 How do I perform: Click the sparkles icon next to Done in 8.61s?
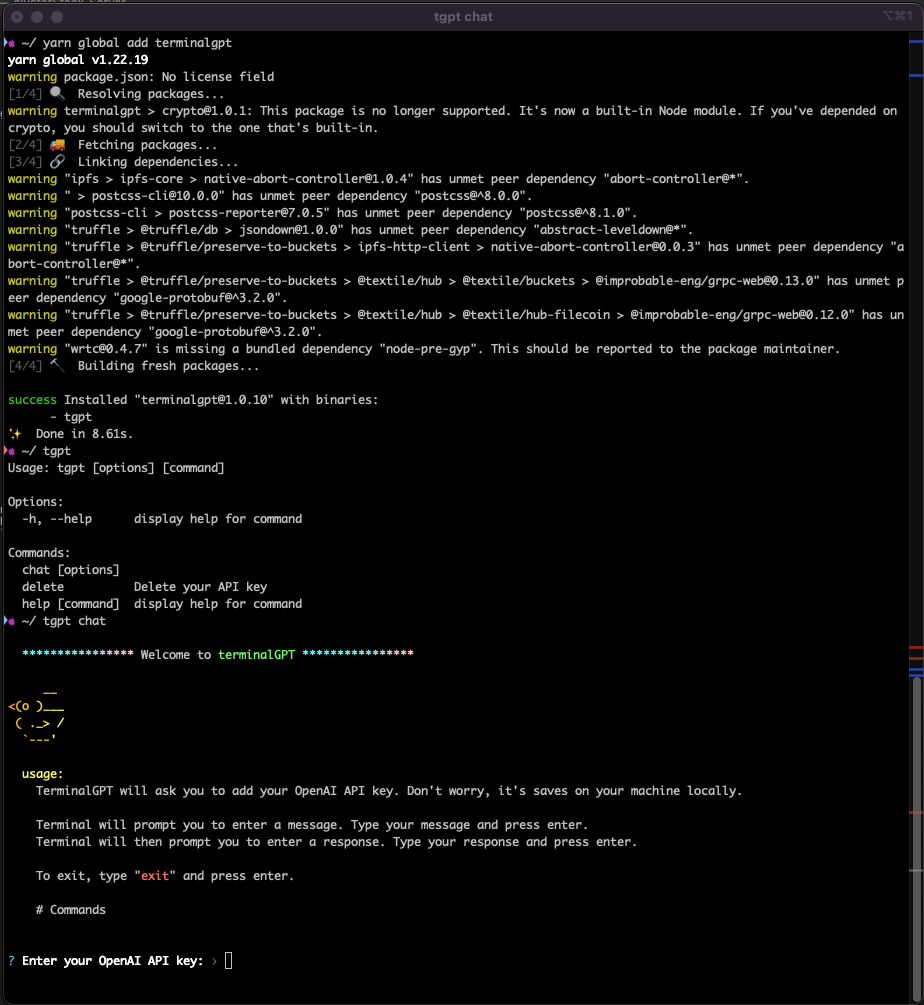pos(15,433)
